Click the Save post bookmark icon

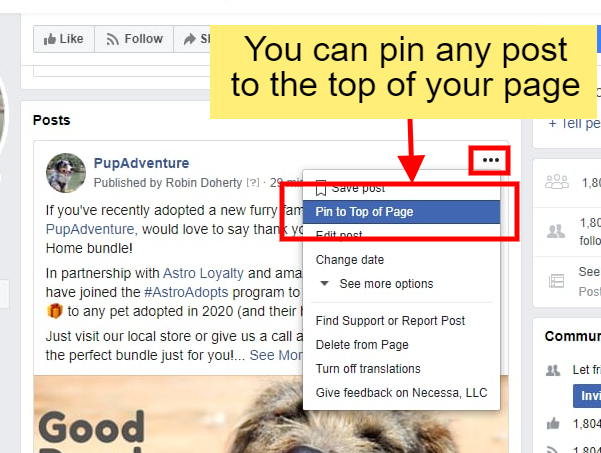tap(321, 188)
